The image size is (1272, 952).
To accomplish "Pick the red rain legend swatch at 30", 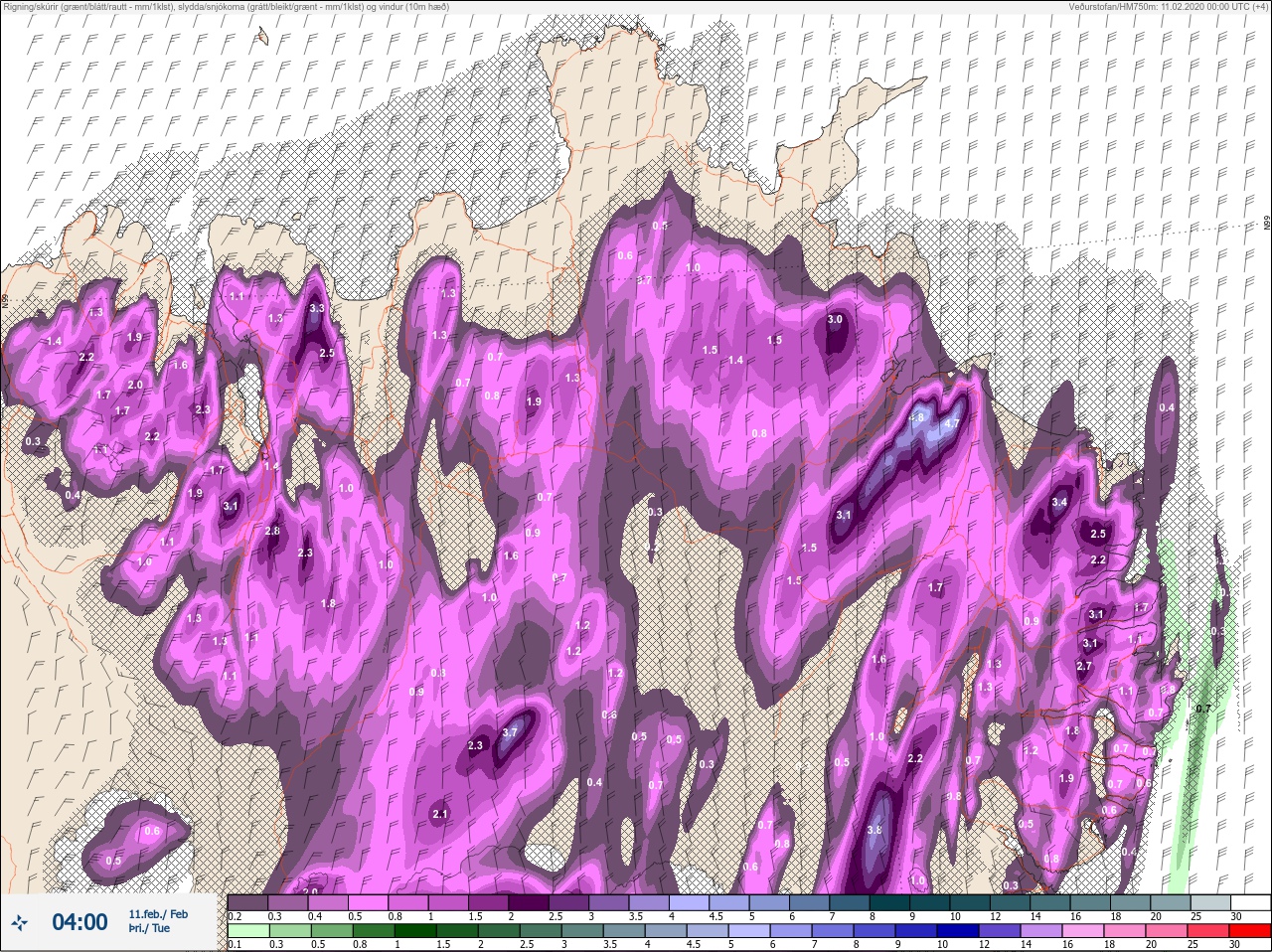I will pyautogui.click(x=1250, y=931).
